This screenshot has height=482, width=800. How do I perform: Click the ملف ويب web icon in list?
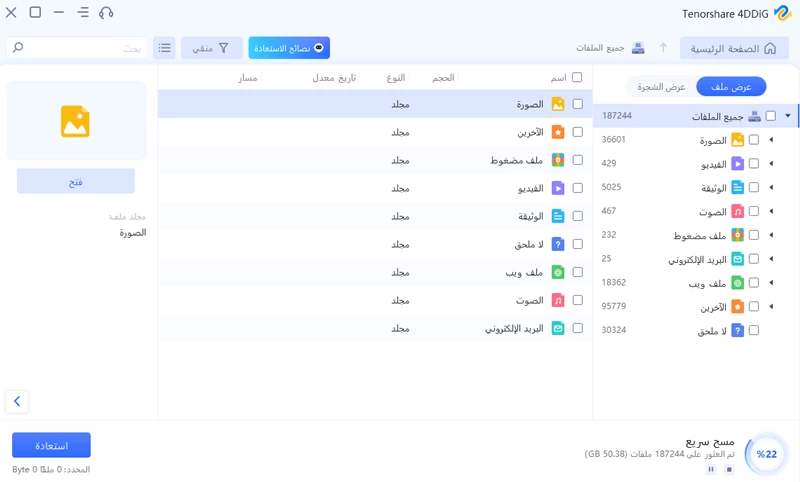pos(558,272)
